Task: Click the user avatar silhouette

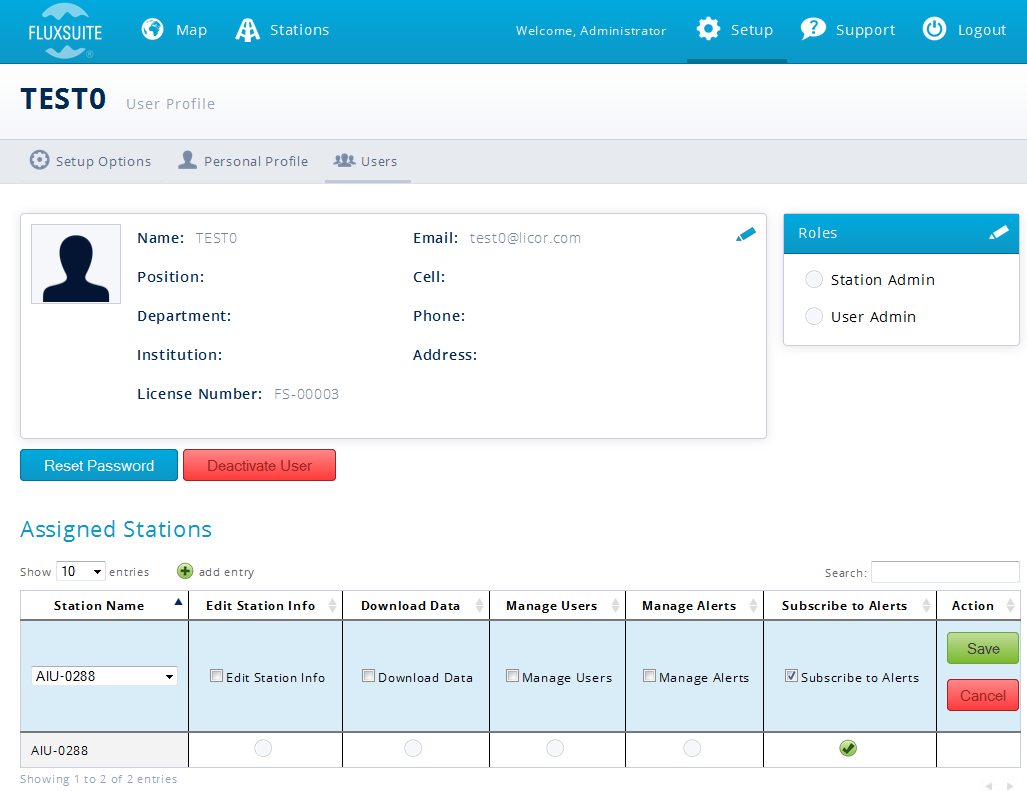Action: tap(76, 264)
